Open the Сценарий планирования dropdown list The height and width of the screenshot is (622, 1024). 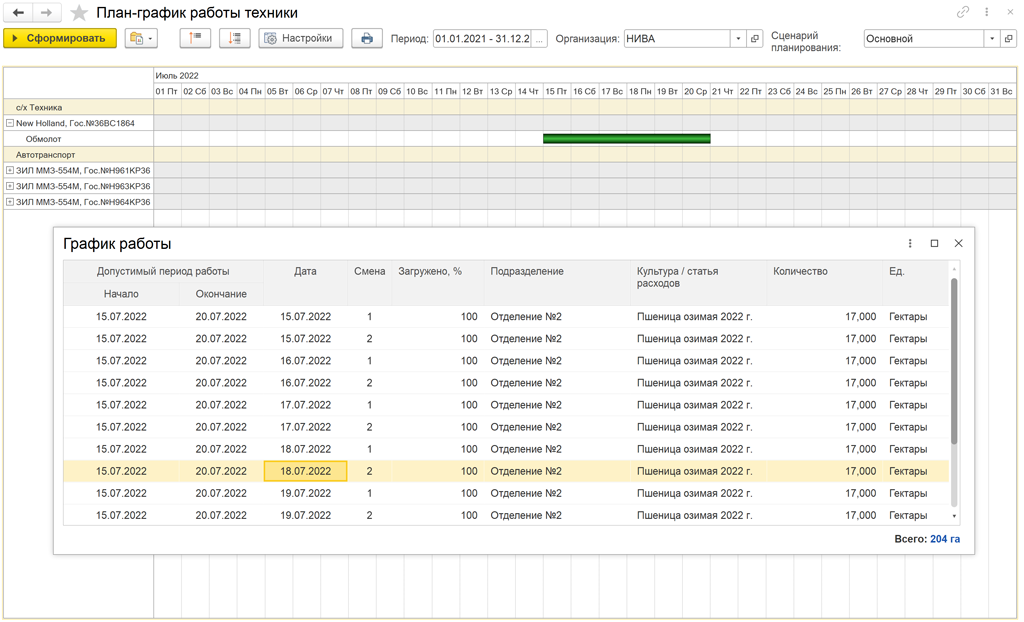coord(992,39)
